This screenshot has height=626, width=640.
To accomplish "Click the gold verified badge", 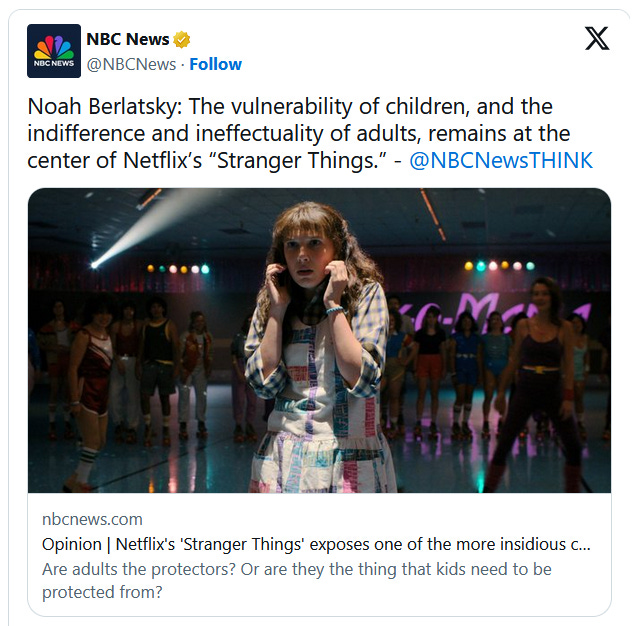I will (x=182, y=40).
